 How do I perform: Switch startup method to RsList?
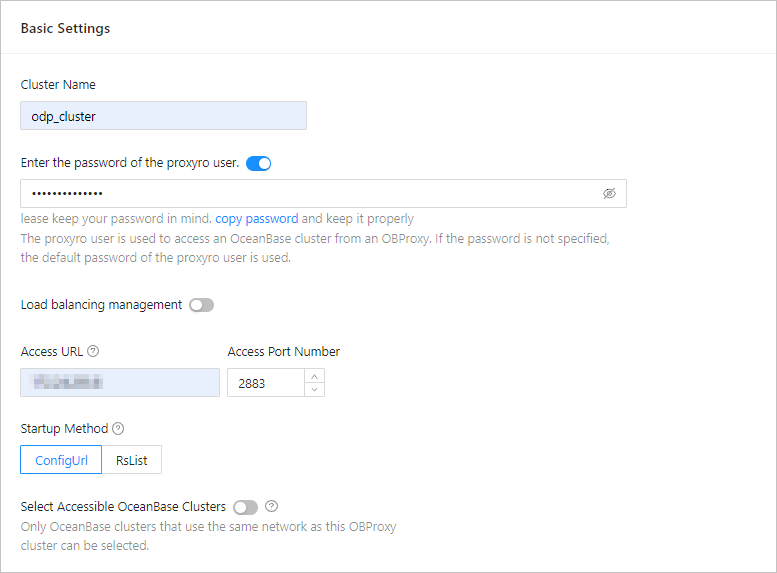[131, 459]
